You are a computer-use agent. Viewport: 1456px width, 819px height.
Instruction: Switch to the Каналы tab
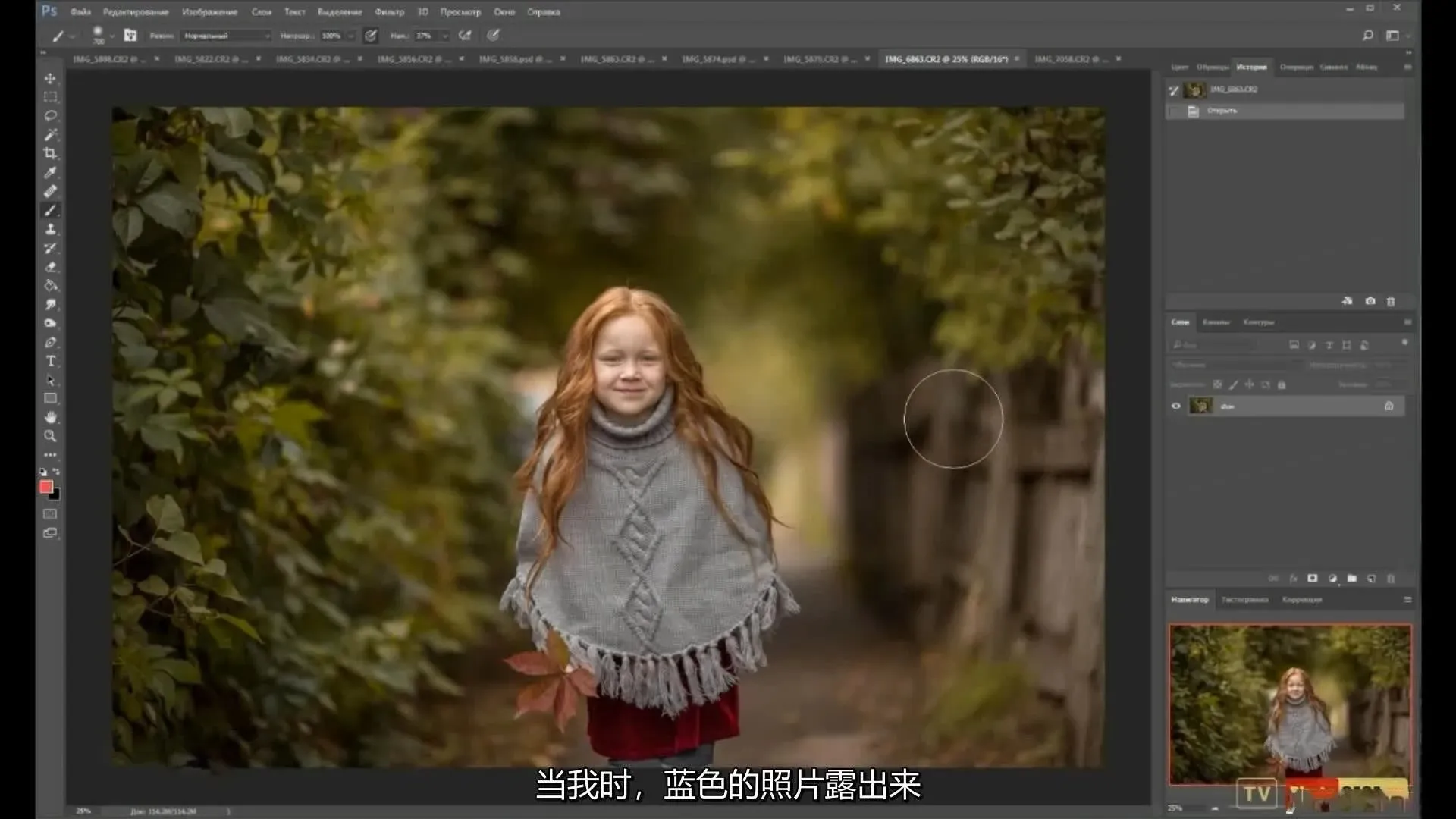coord(1216,322)
